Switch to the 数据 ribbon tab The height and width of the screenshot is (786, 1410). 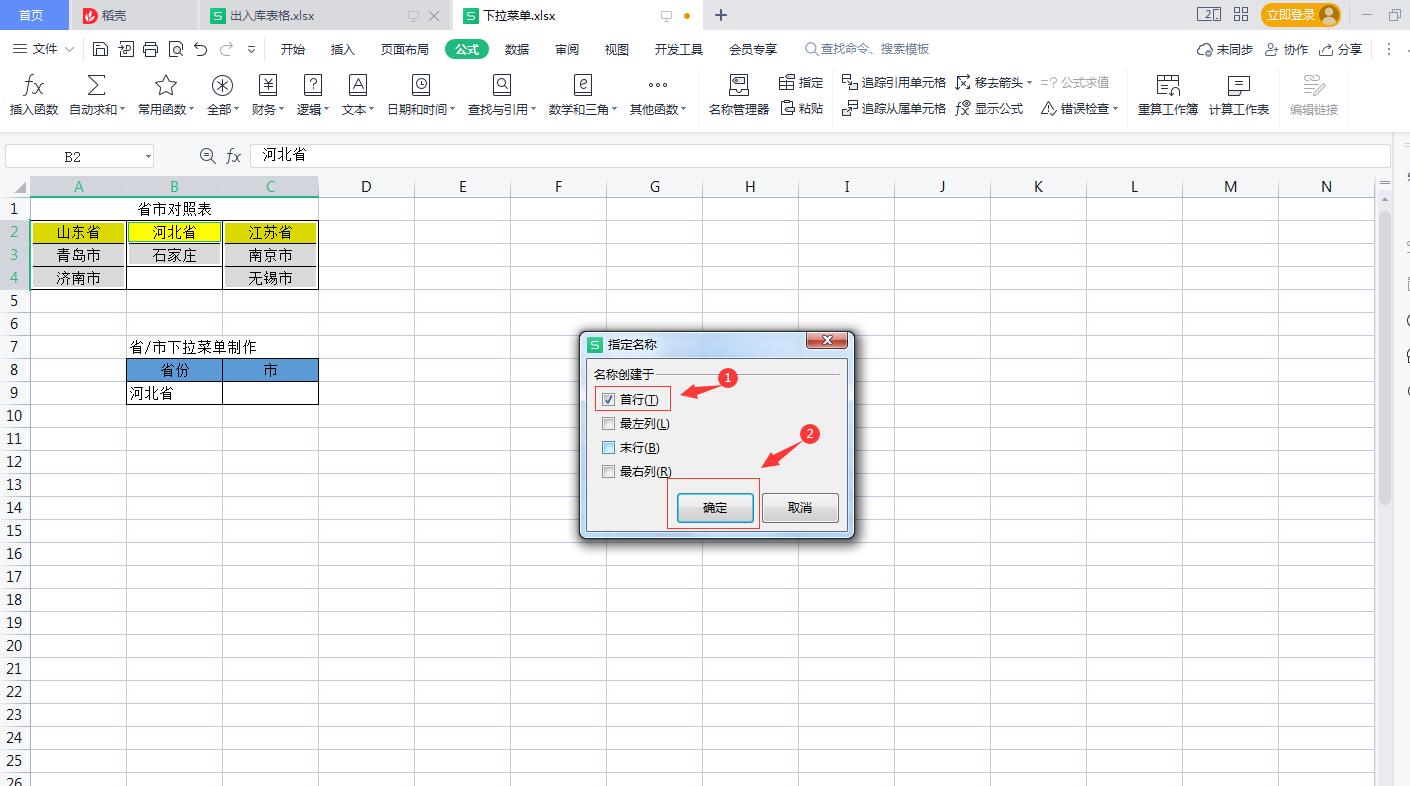tap(517, 49)
